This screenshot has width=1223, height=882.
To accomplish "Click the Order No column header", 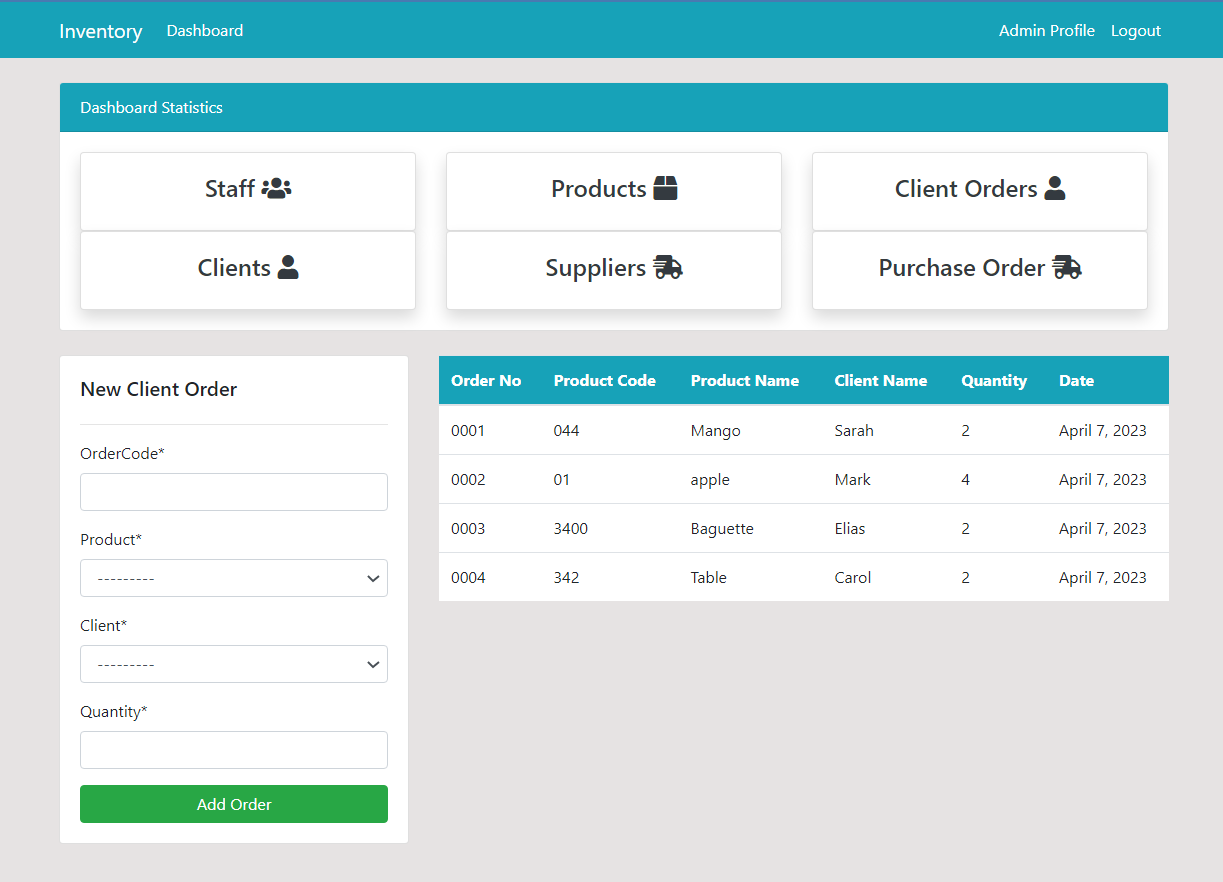I will click(486, 380).
